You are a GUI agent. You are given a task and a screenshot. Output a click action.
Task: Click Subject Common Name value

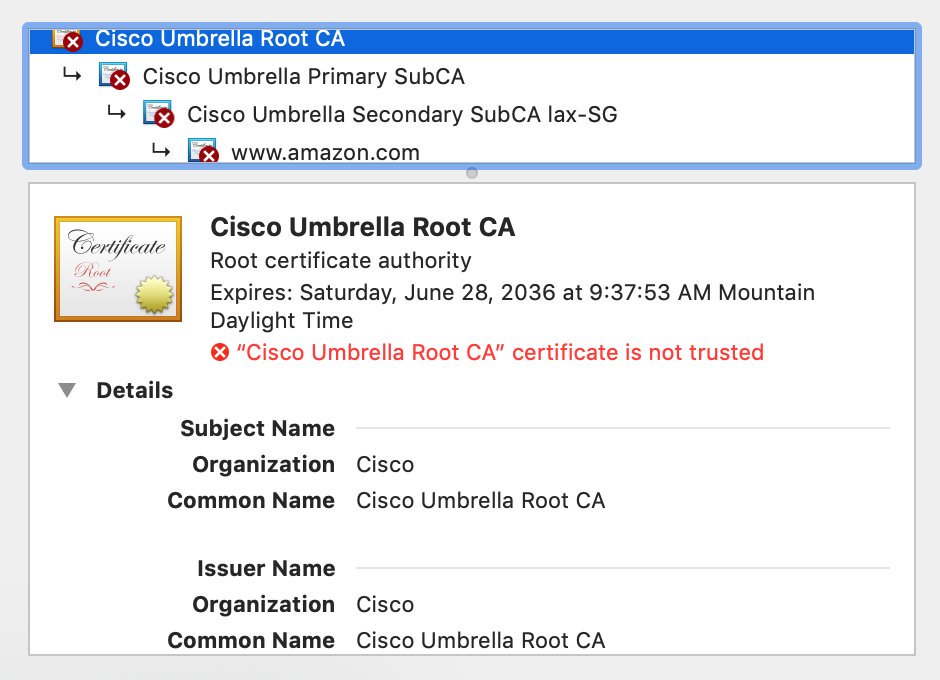click(481, 501)
